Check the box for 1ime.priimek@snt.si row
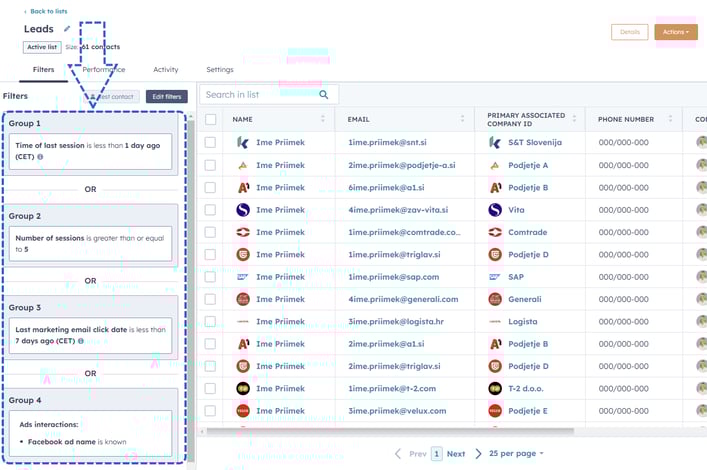The height and width of the screenshot is (470, 707). 210,143
